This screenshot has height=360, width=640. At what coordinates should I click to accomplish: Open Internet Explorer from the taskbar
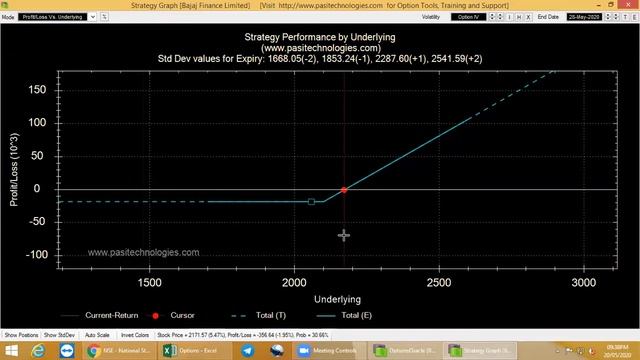click(38, 351)
